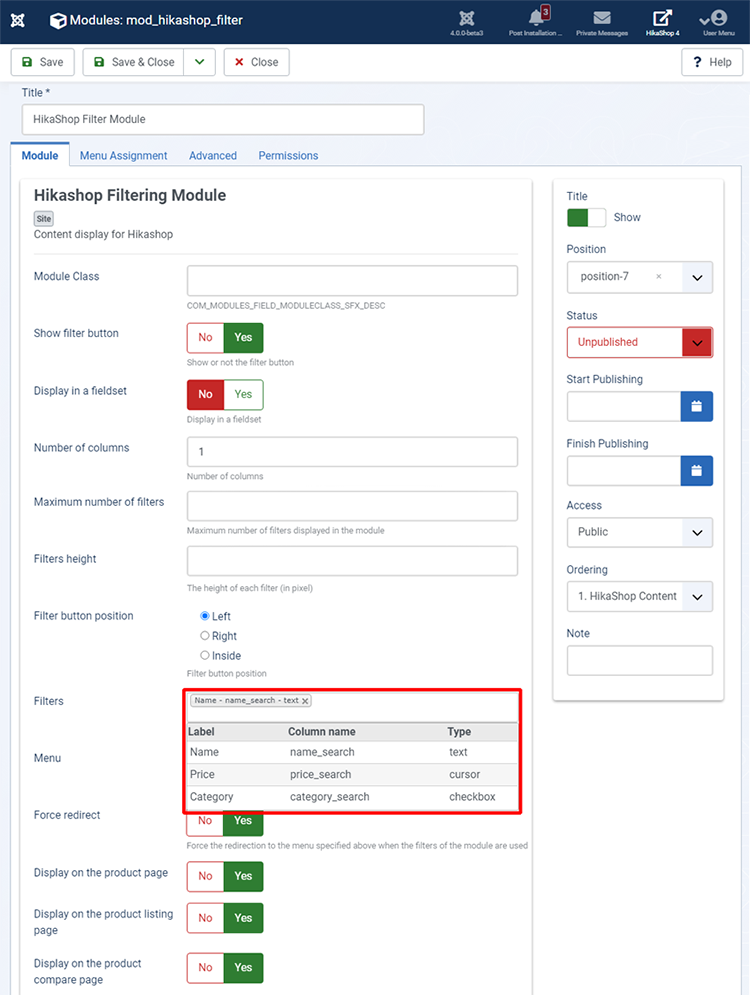Select Inside filter button position
This screenshot has height=995, width=750.
205,655
